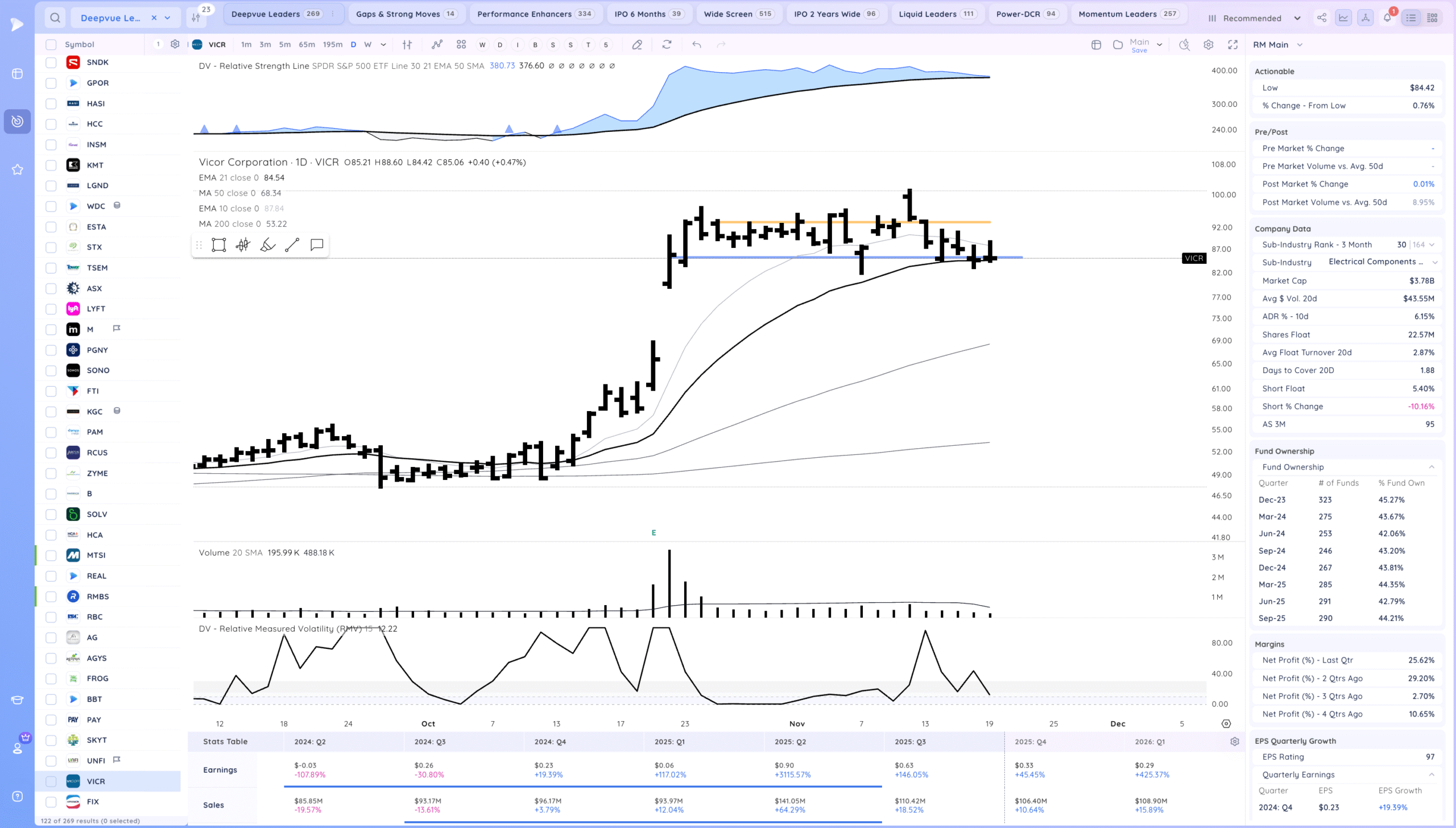Check the SNDK row checkbox

click(x=51, y=63)
